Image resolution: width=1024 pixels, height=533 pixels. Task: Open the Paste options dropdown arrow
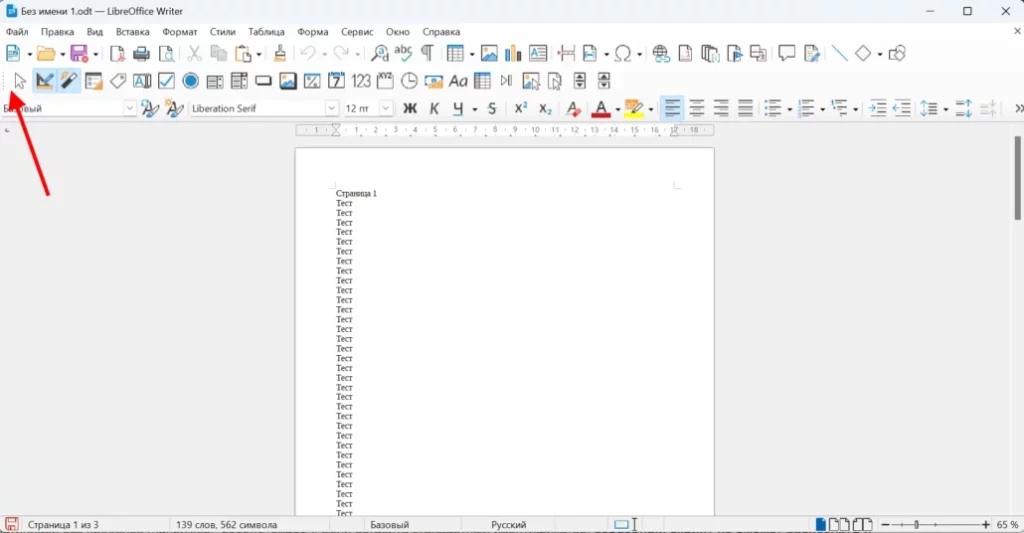coord(259,54)
